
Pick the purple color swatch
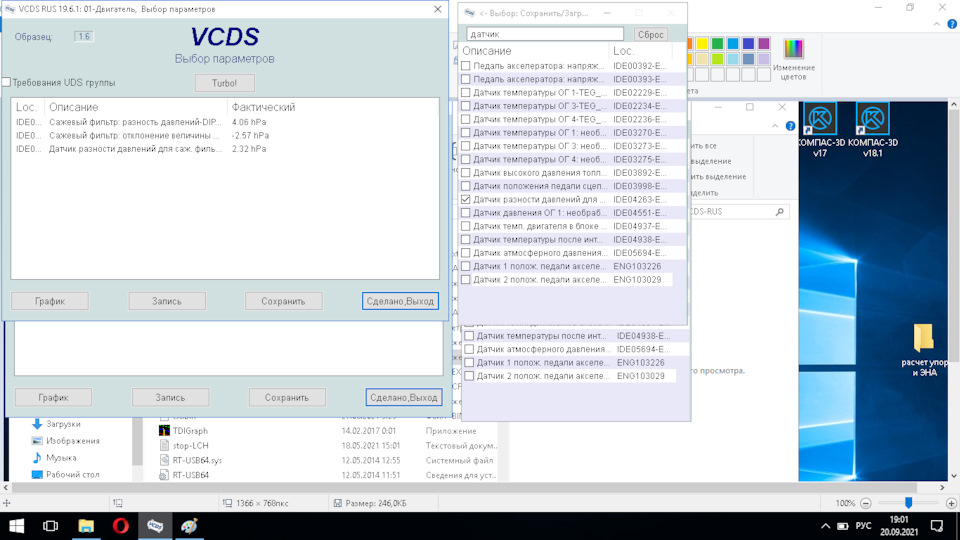click(763, 43)
